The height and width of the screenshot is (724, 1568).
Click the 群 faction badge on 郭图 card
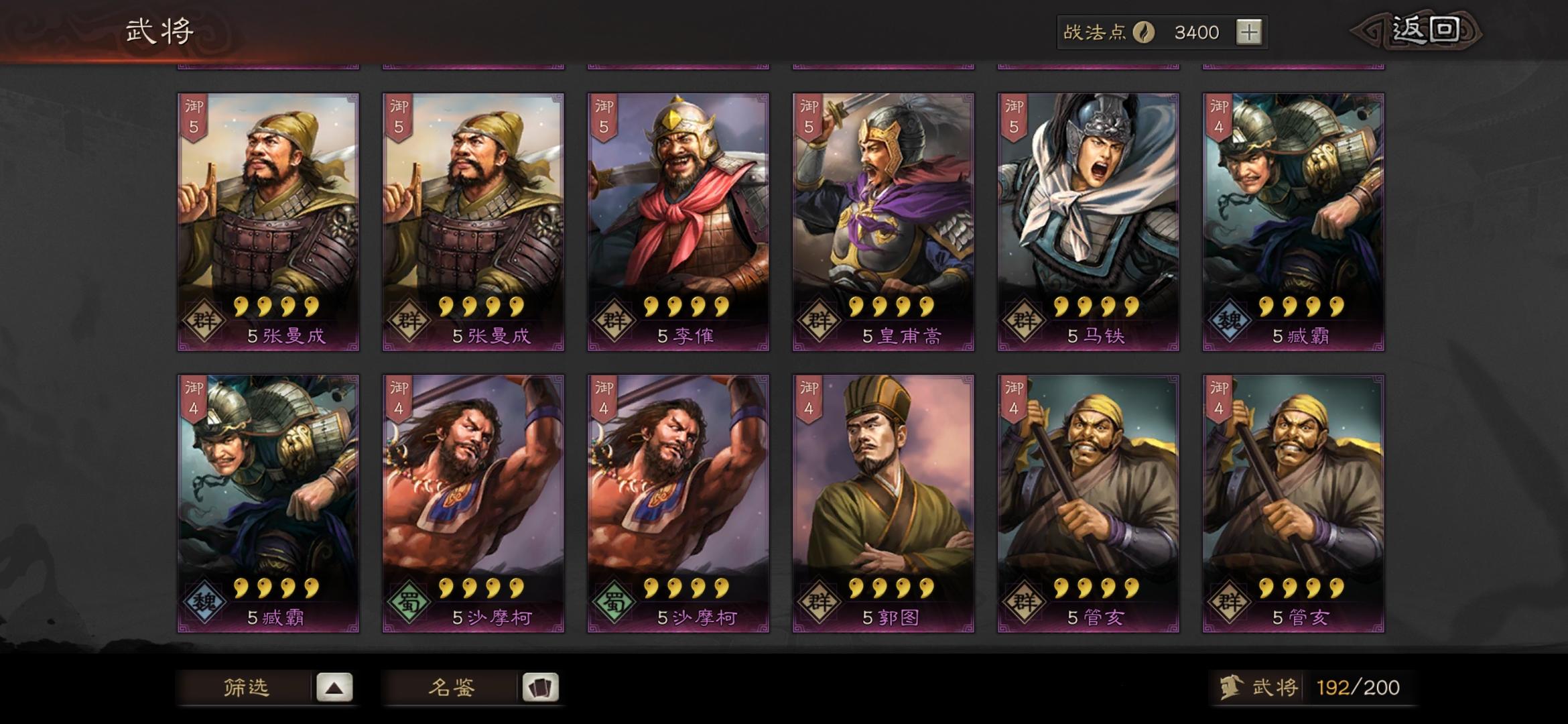click(819, 602)
